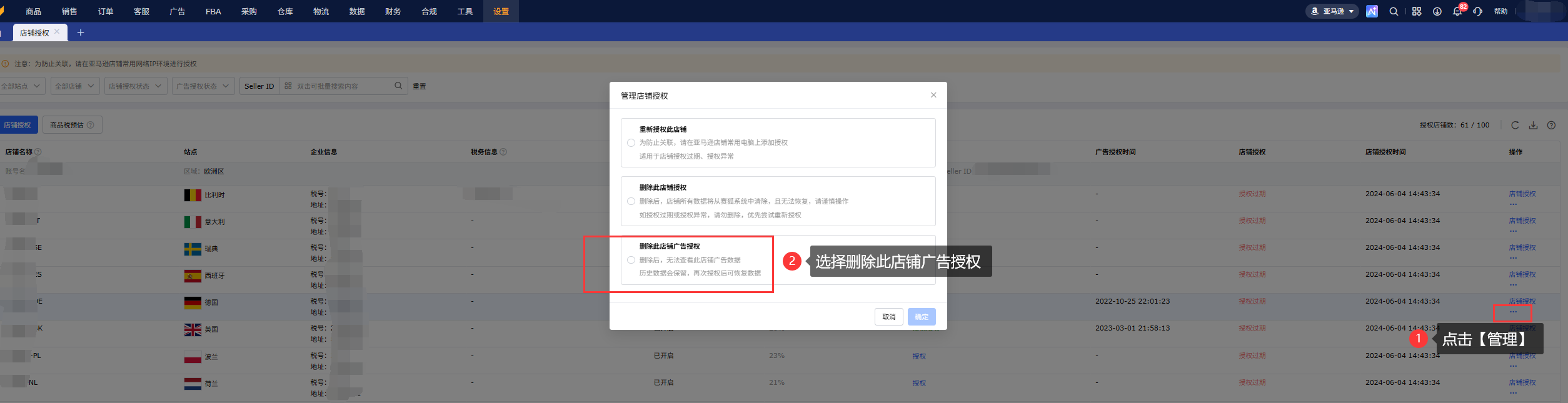Image resolution: width=1568 pixels, height=403 pixels.
Task: Click the 取消 button in the dialog
Action: pyautogui.click(x=888, y=317)
